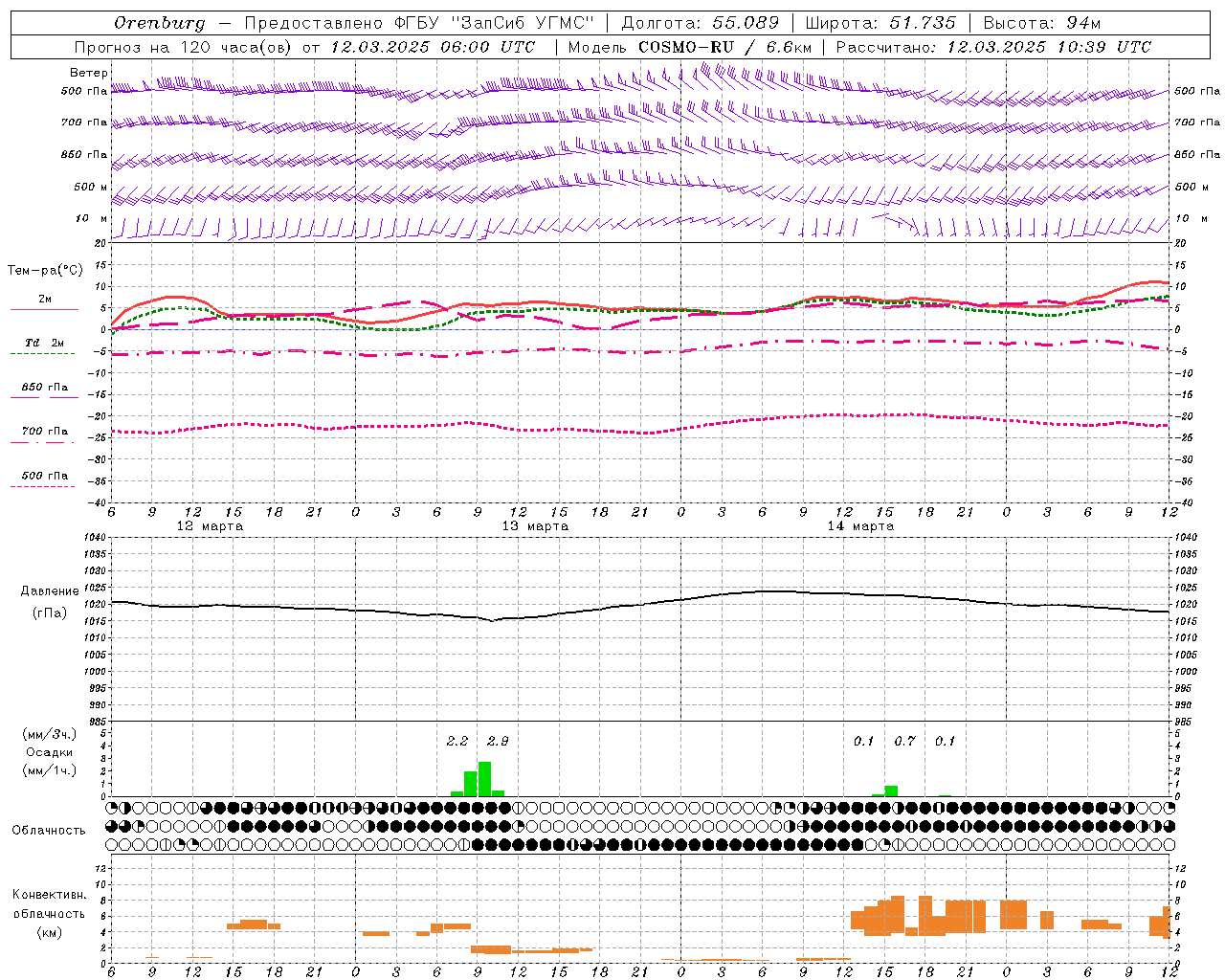Image resolution: width=1225 pixels, height=980 pixels.
Task: Click the "700 гПа" temperature legend entry
Action: [x=44, y=432]
